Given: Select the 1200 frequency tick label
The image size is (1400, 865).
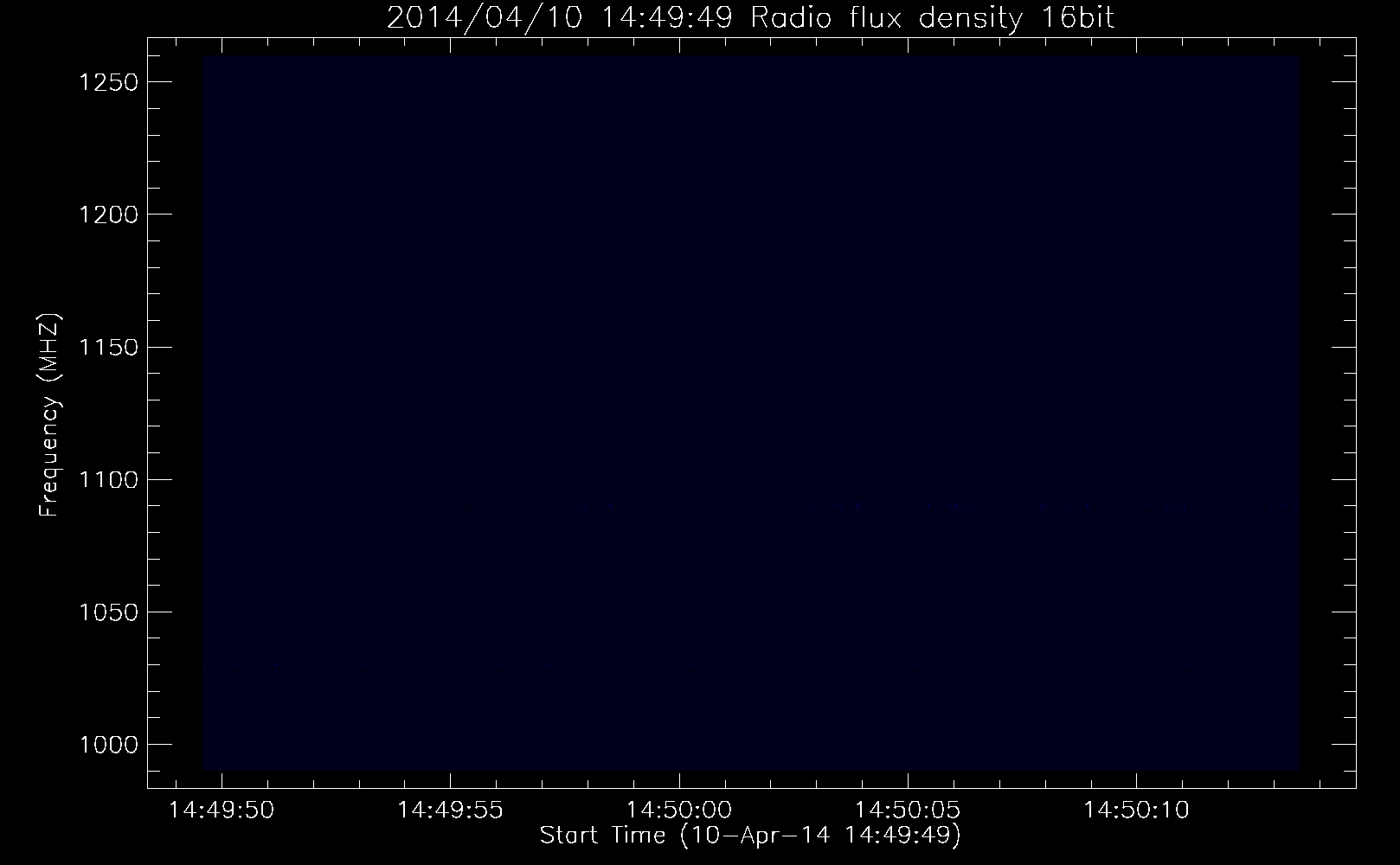Looking at the screenshot, I should pos(108,215).
